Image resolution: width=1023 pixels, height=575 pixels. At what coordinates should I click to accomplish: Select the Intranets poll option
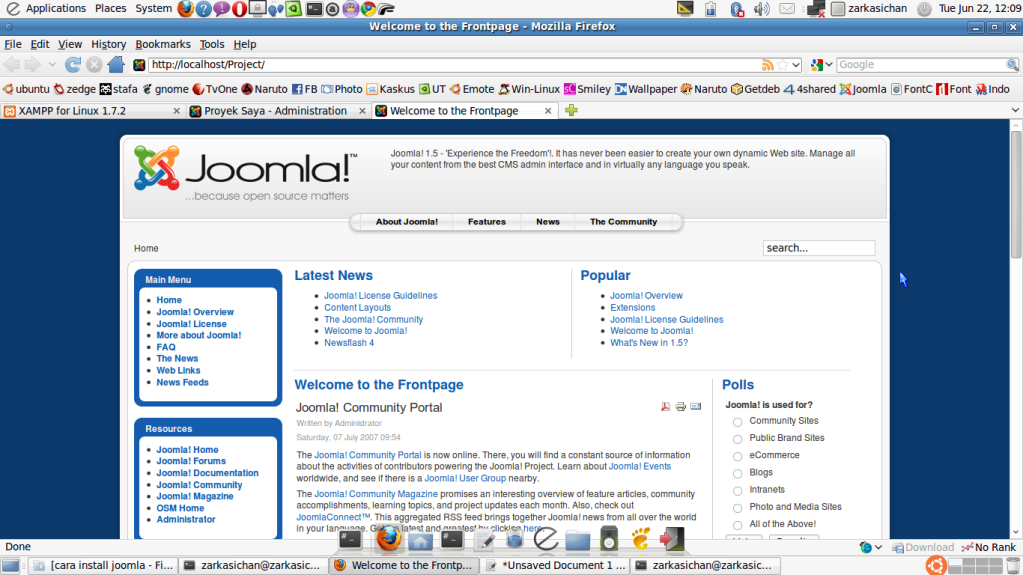pyautogui.click(x=737, y=490)
